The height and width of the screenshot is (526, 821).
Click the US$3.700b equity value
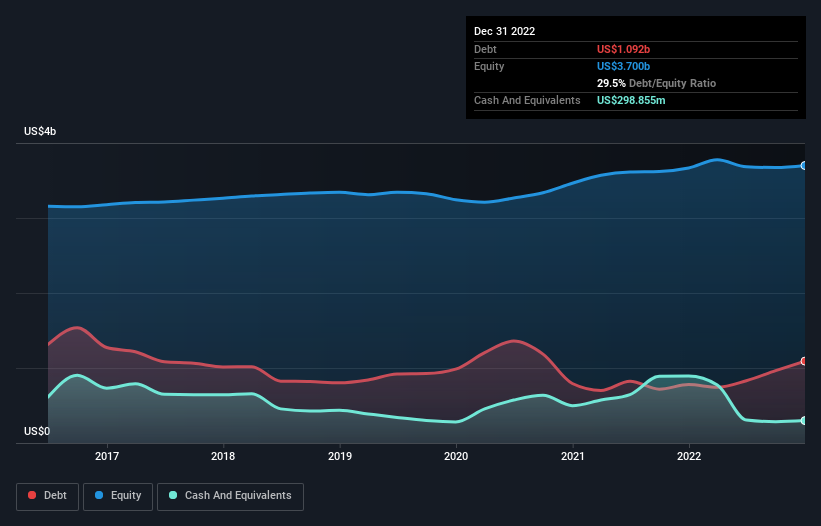(623, 66)
